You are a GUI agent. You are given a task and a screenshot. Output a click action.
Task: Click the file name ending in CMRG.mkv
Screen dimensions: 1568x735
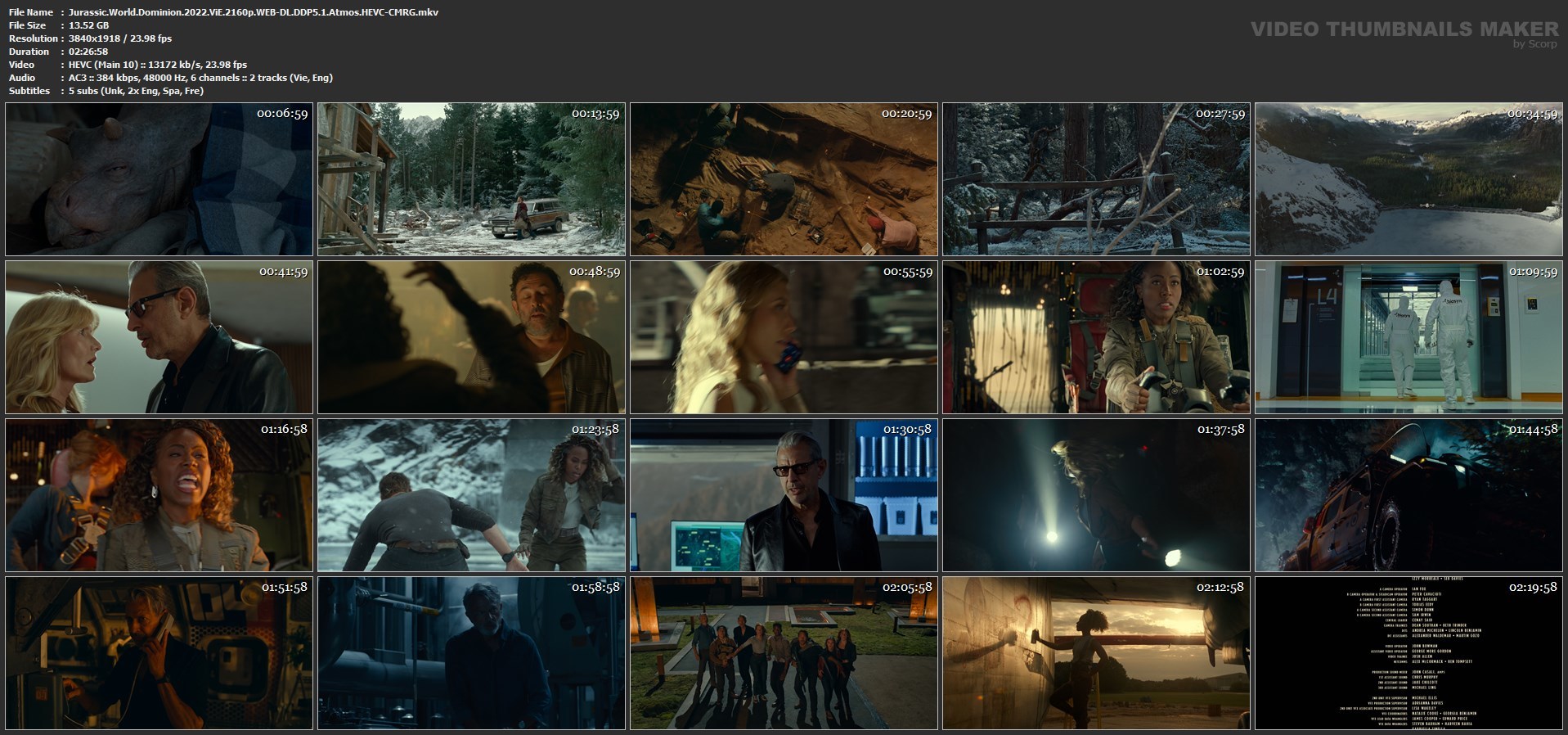(254, 12)
